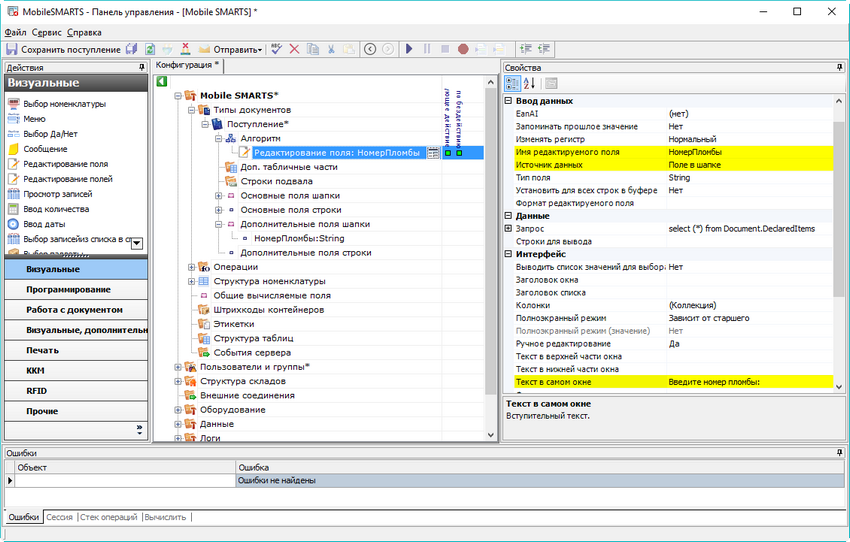Screen dimensions: 850x542
Task: Click the pause icon in toolbar
Action: (427, 49)
